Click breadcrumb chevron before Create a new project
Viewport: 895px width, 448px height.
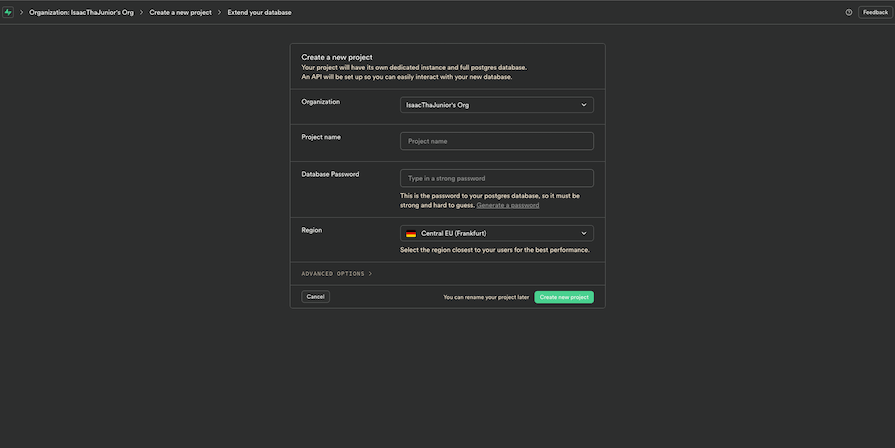click(142, 12)
